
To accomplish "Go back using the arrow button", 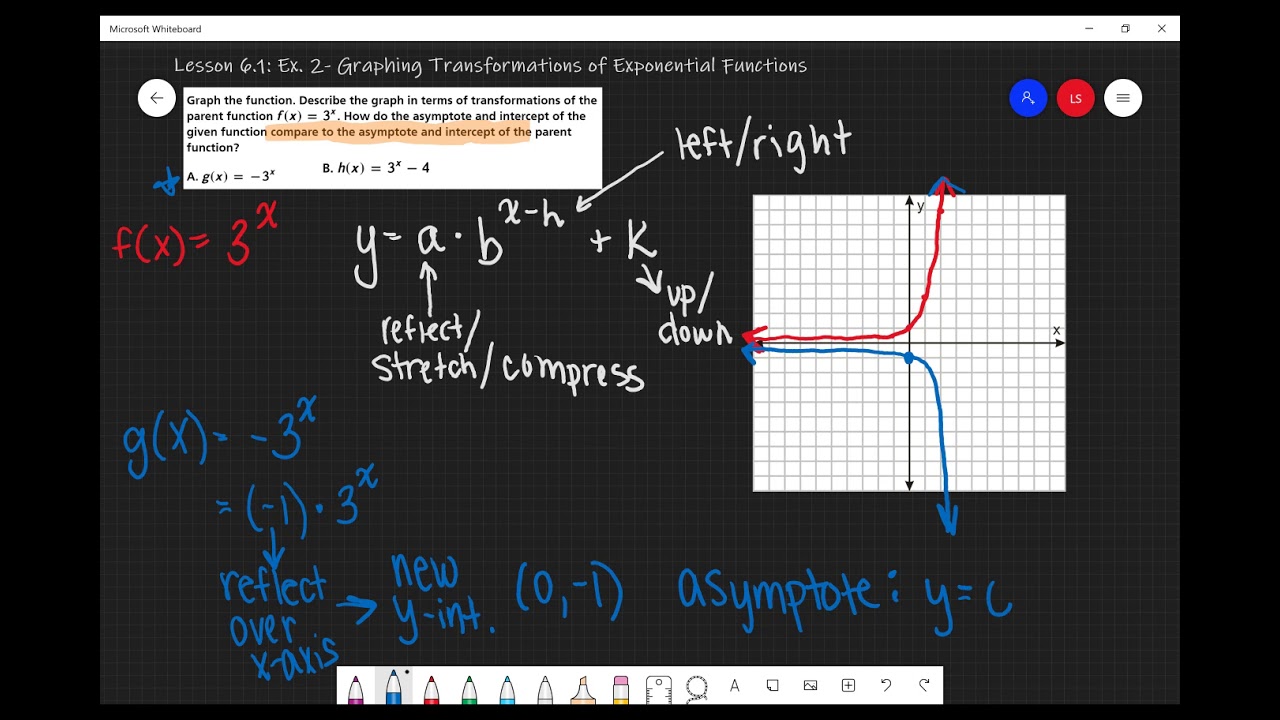I will (157, 98).
